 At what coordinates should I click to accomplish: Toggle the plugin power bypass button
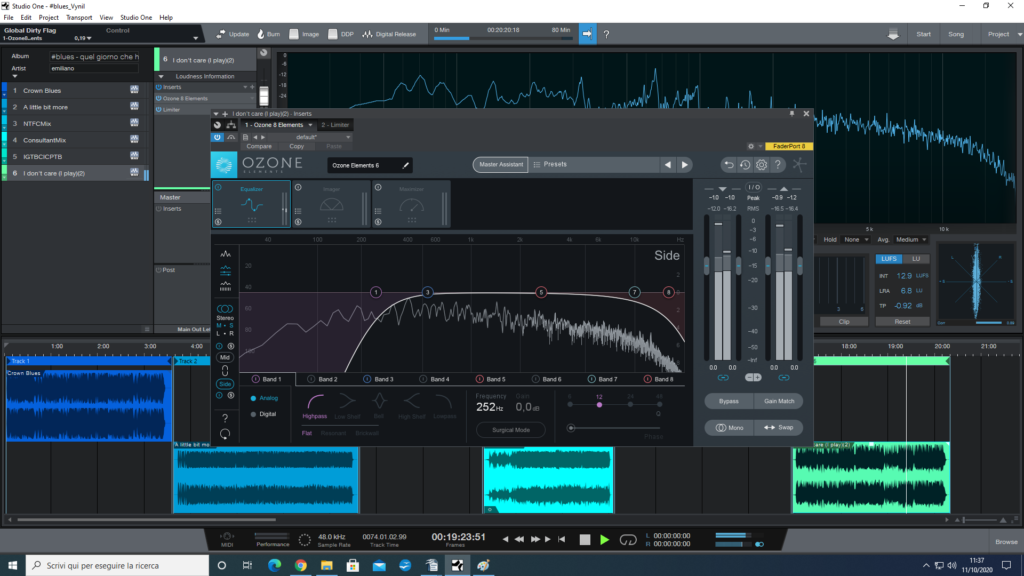(x=217, y=137)
